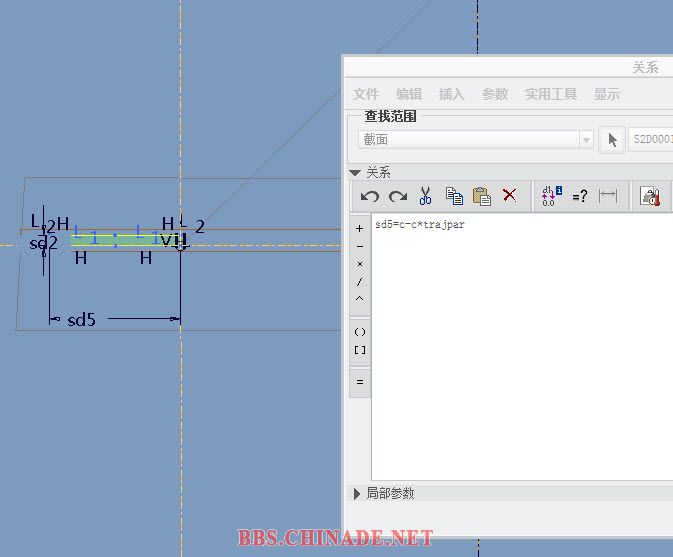Insert the equals sign operator
The width and height of the screenshot is (673, 557).
tap(360, 381)
